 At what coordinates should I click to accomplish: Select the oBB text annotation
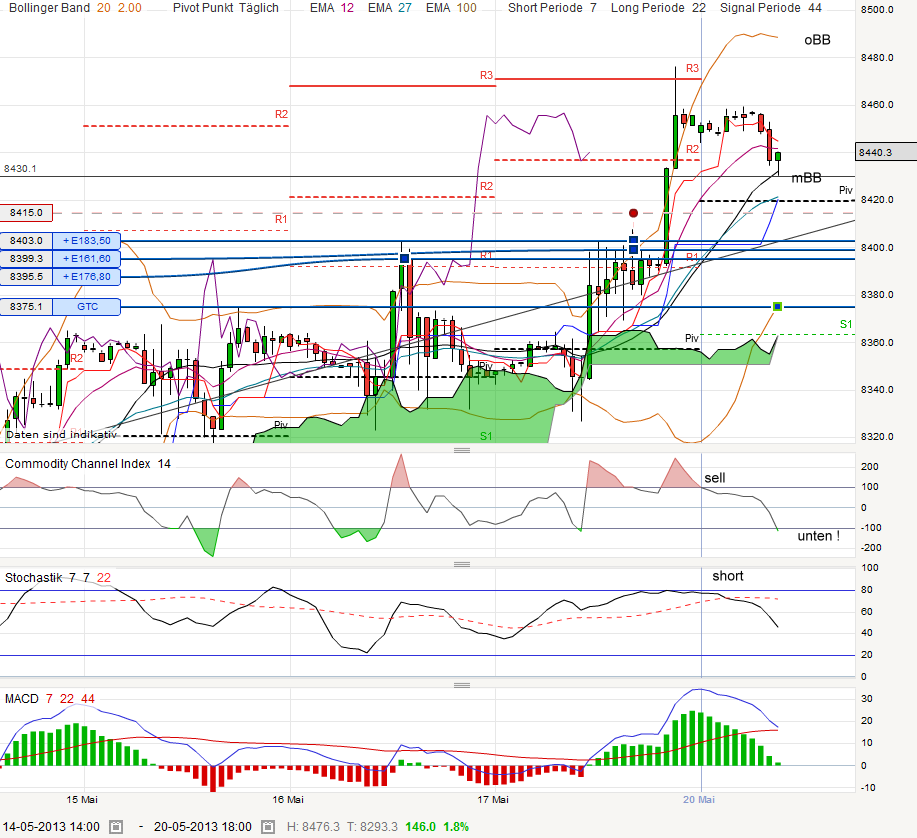(817, 40)
